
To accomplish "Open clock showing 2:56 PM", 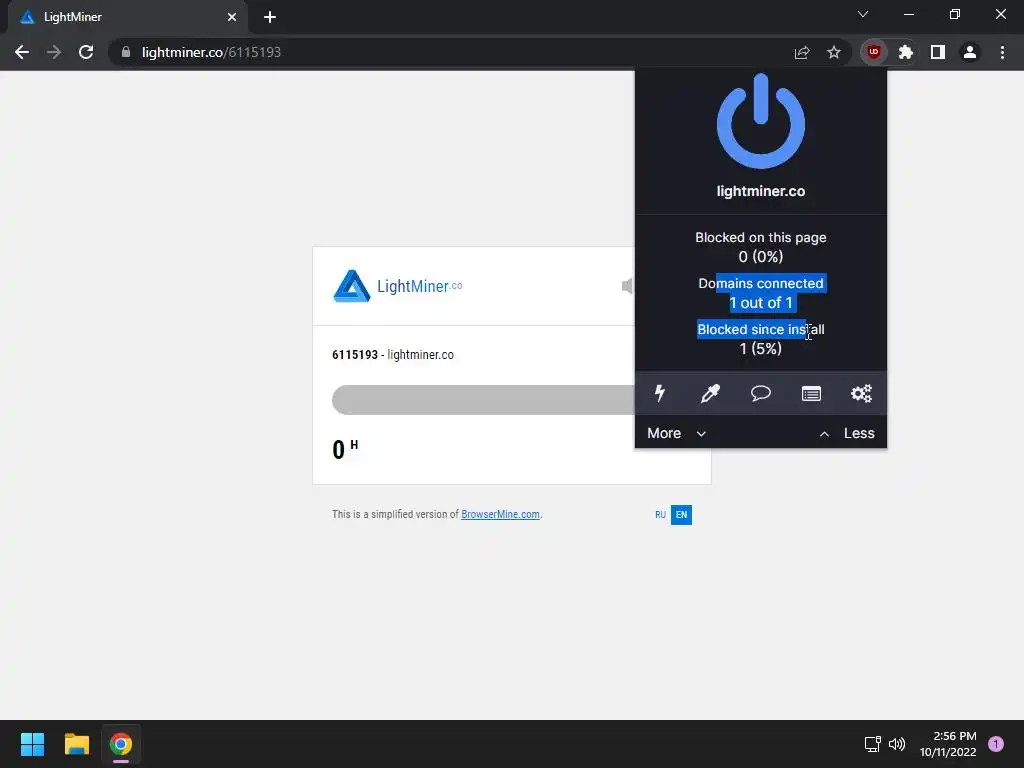I will [948, 744].
